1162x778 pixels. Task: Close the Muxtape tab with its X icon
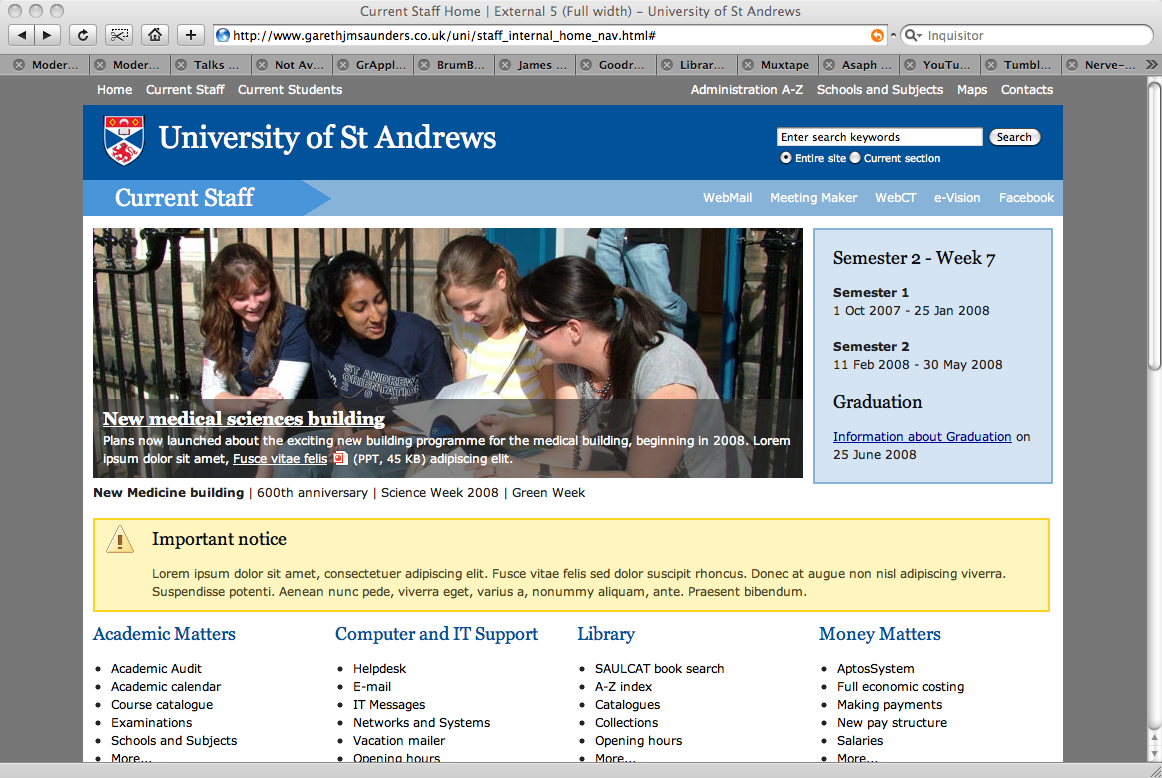(x=747, y=65)
